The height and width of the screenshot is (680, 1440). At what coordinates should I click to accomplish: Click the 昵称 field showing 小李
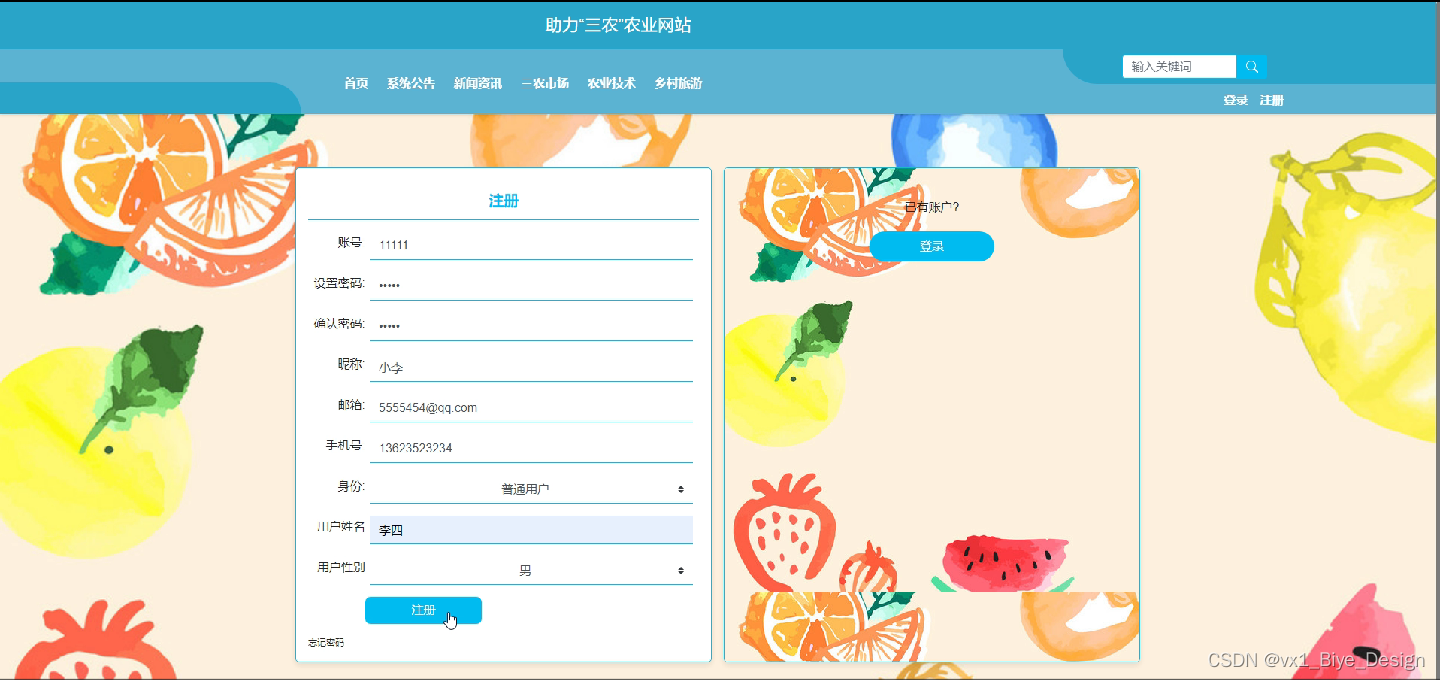pyautogui.click(x=531, y=367)
